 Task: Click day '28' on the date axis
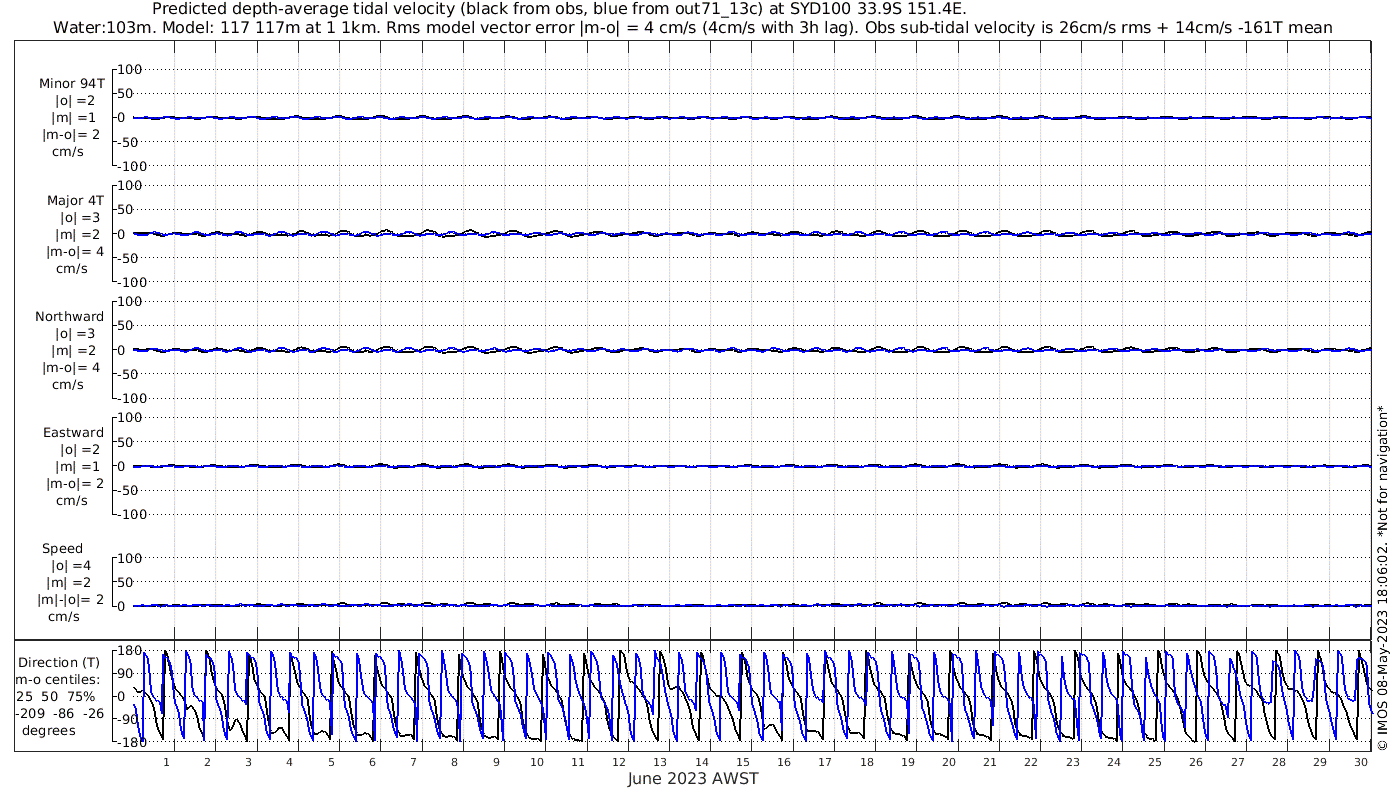tap(1279, 762)
